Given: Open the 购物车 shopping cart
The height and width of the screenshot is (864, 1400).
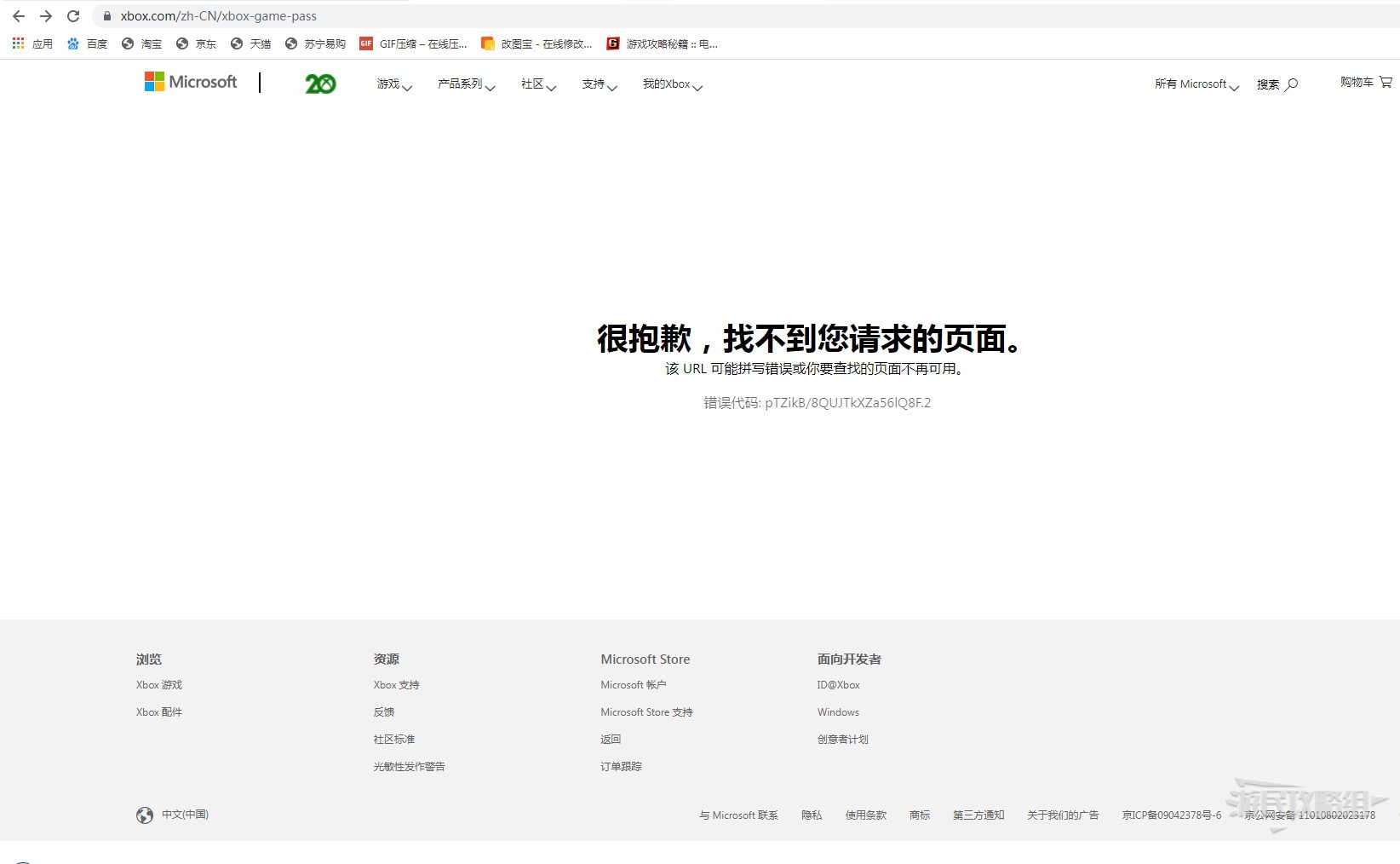Looking at the screenshot, I should 1366,82.
